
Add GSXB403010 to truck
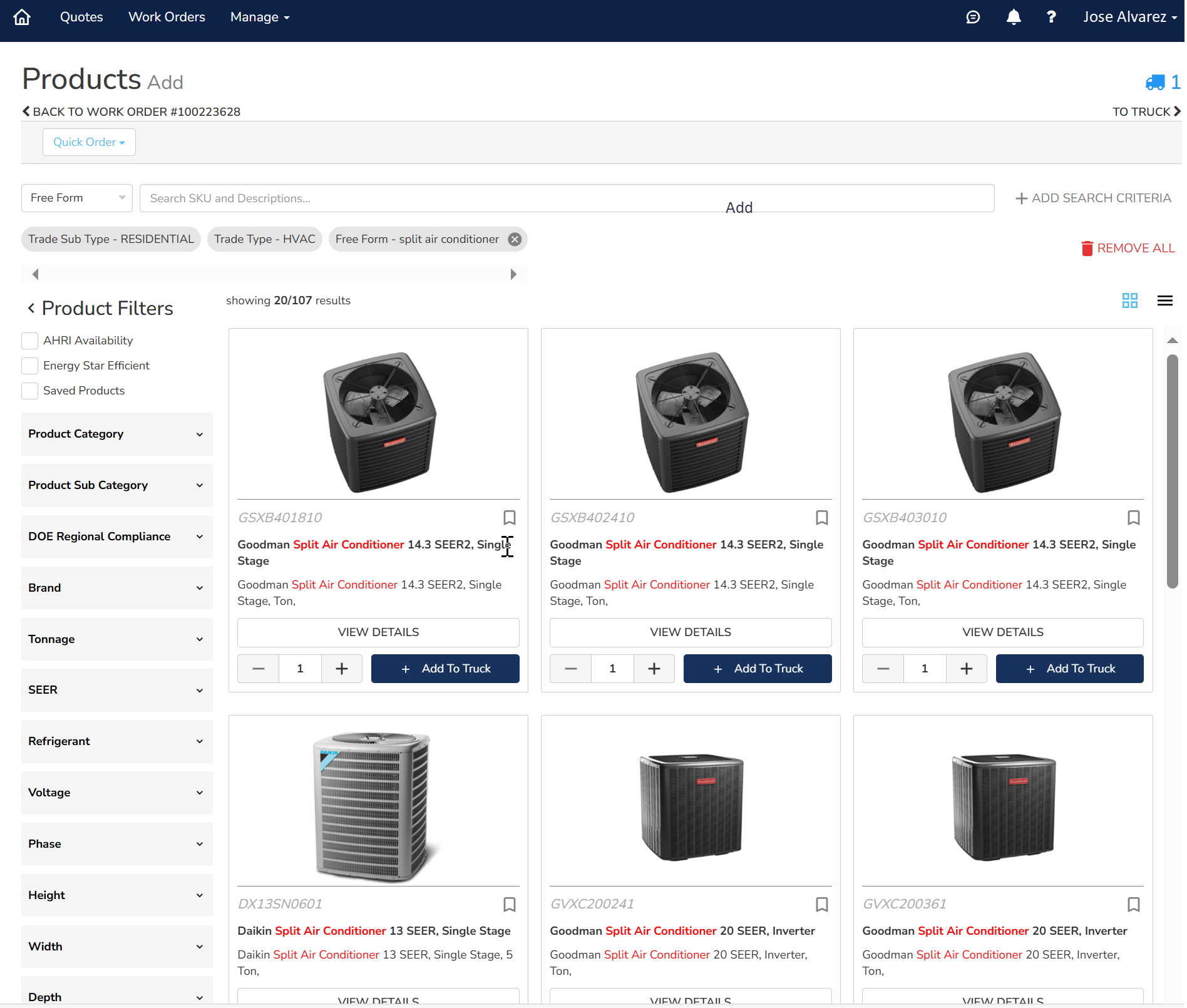(1069, 669)
